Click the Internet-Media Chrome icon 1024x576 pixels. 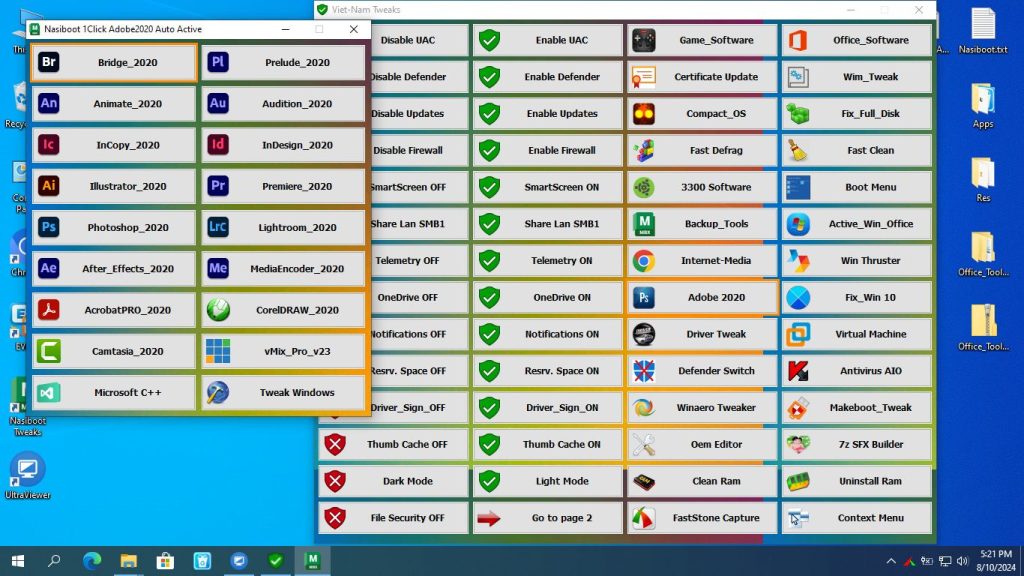(644, 261)
